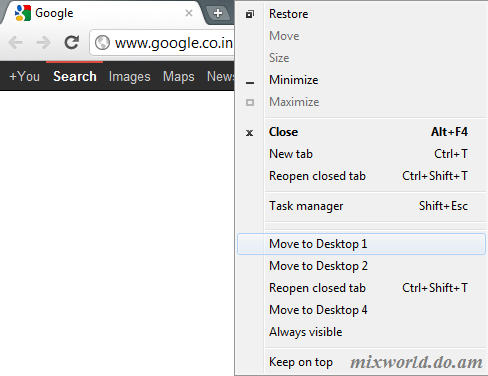Click the Restore icon in the menu
This screenshot has width=488, height=376.
(x=250, y=14)
